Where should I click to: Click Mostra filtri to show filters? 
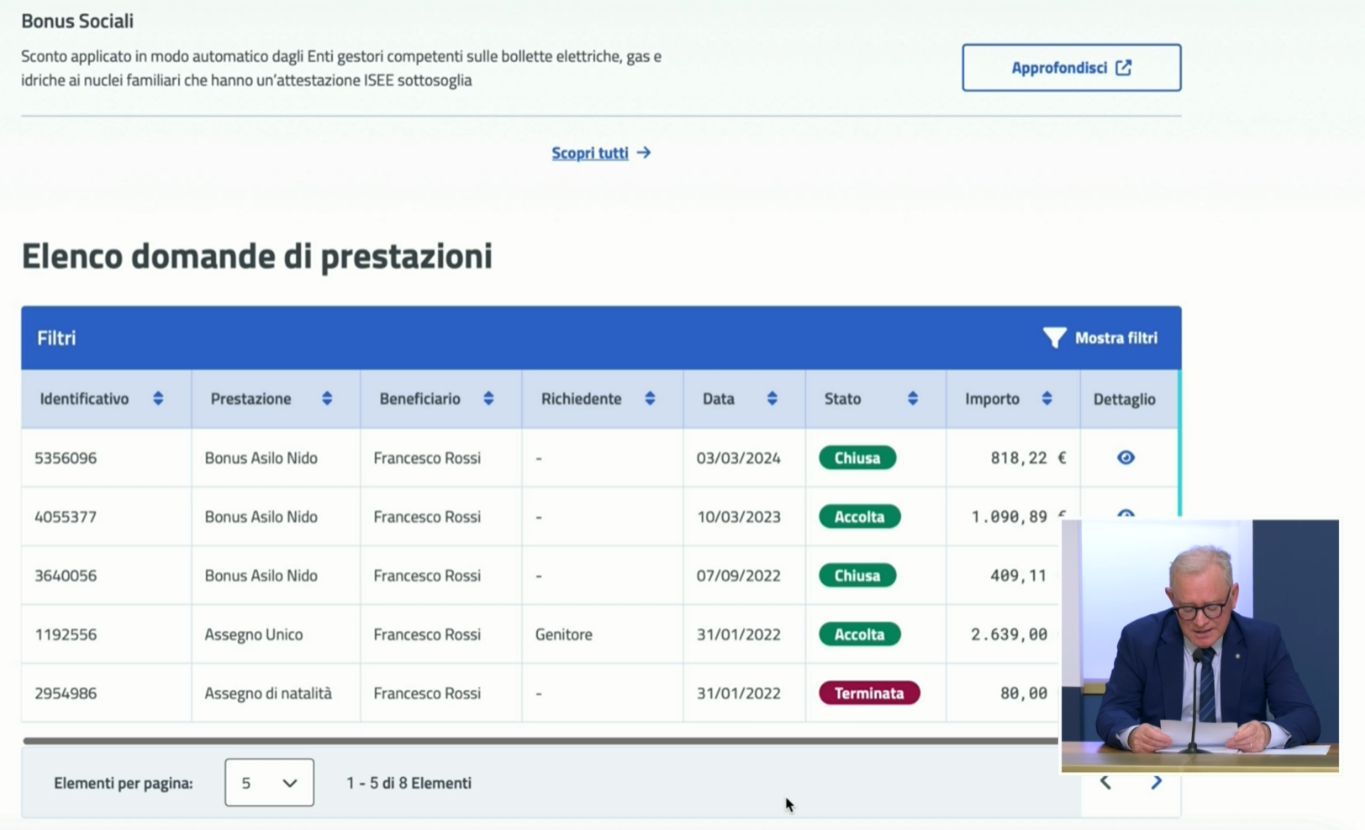[x=1115, y=338]
